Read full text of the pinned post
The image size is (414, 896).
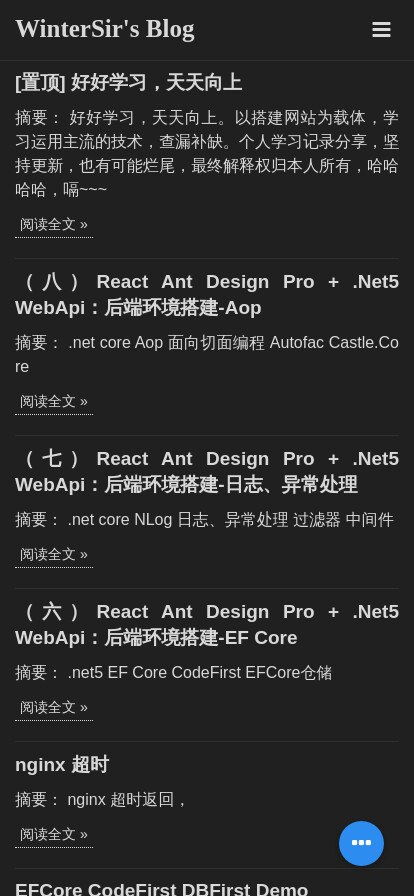54,225
